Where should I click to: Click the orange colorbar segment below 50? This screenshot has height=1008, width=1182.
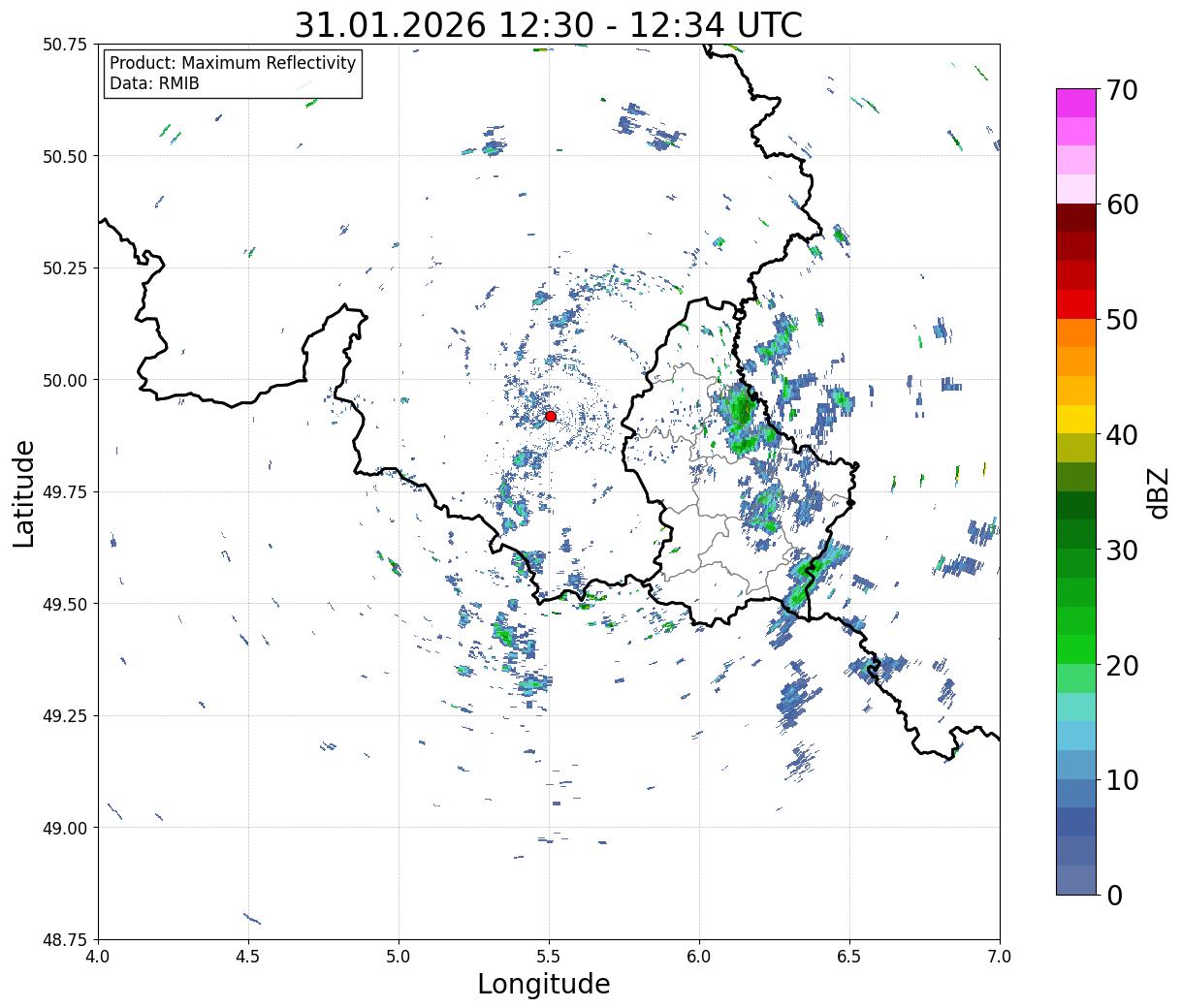1076,333
